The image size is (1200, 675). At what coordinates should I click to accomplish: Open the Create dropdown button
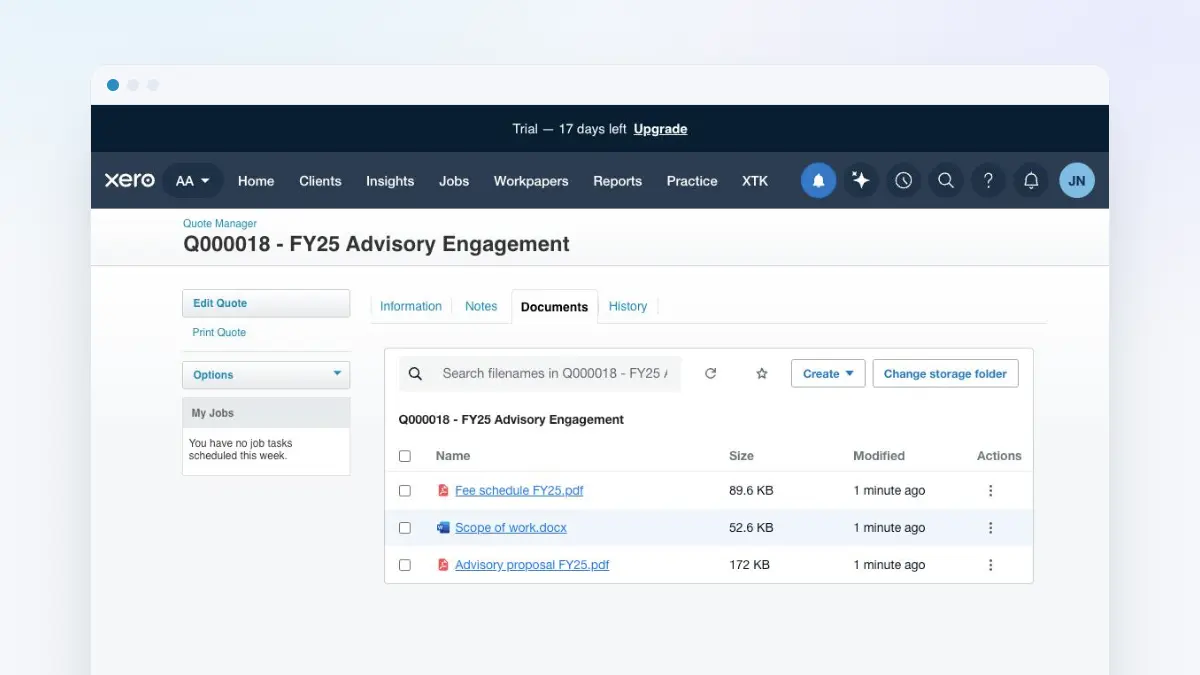tap(828, 374)
